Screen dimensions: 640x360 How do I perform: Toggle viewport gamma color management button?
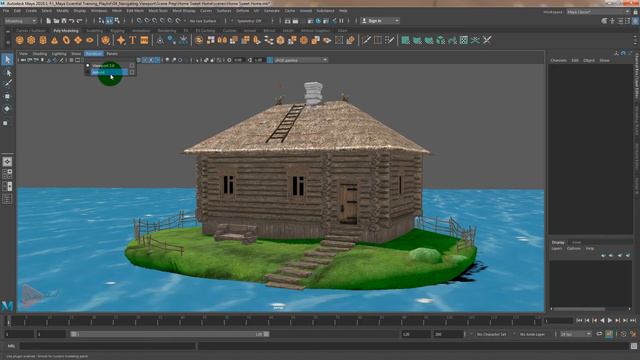point(270,60)
